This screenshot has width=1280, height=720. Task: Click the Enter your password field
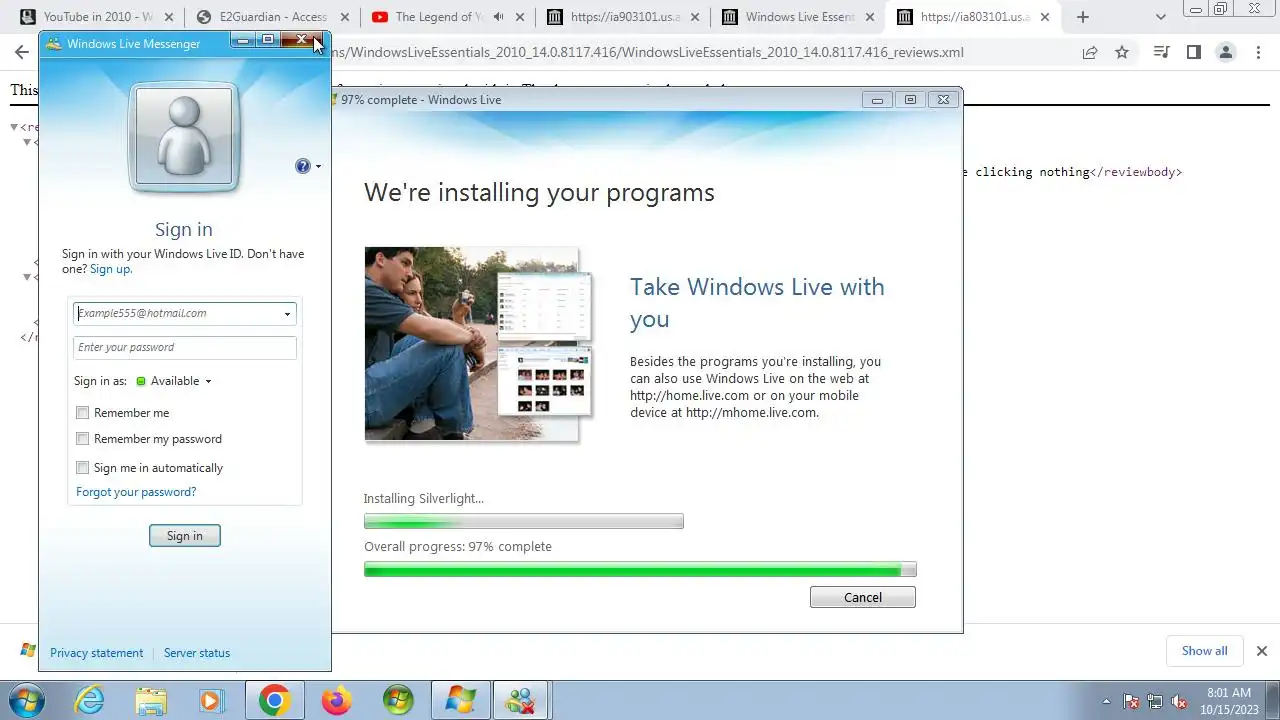185,347
